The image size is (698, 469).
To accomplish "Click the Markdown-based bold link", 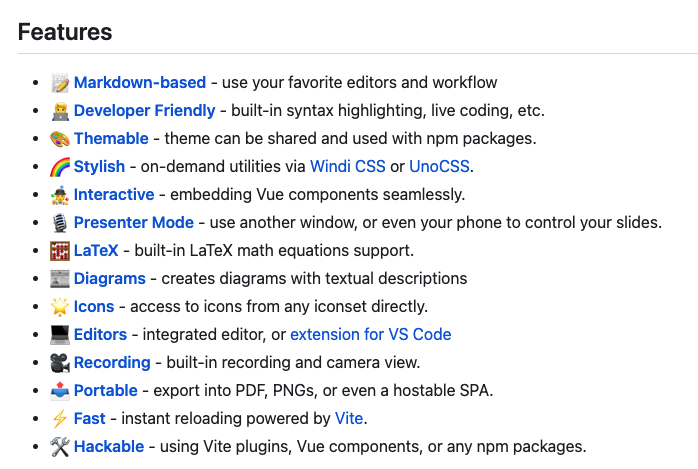I will (x=140, y=83).
